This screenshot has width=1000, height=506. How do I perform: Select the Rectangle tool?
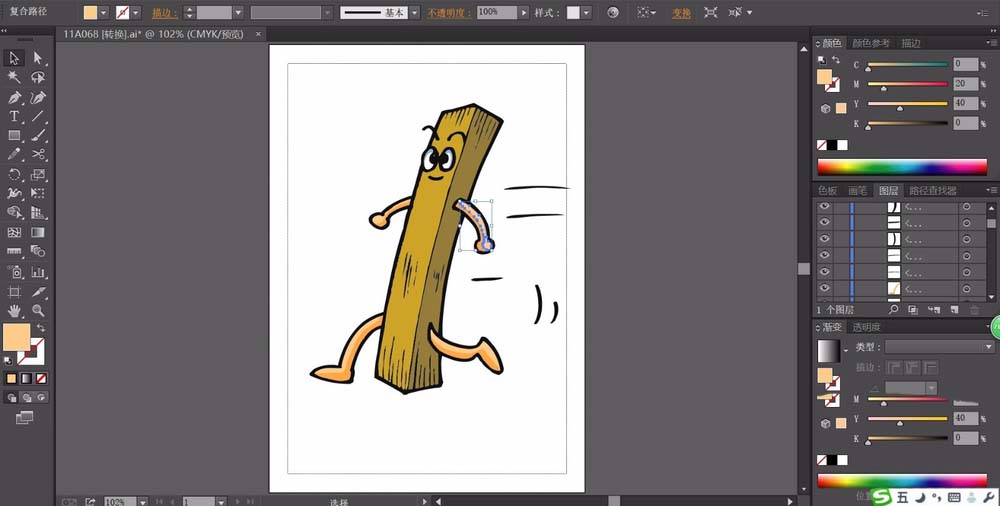click(14, 135)
